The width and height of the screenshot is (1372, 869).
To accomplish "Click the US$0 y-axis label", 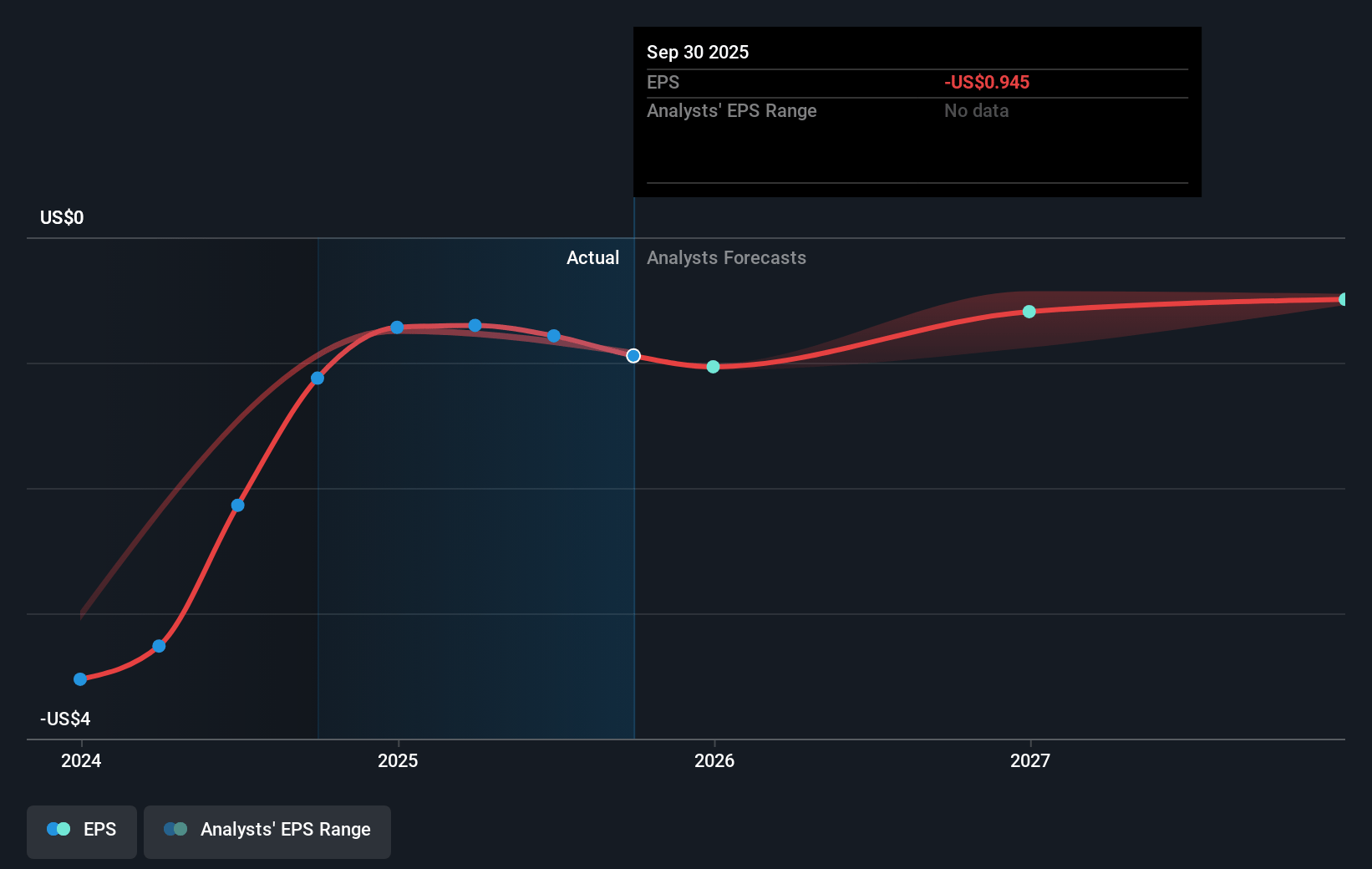I will pos(62,218).
